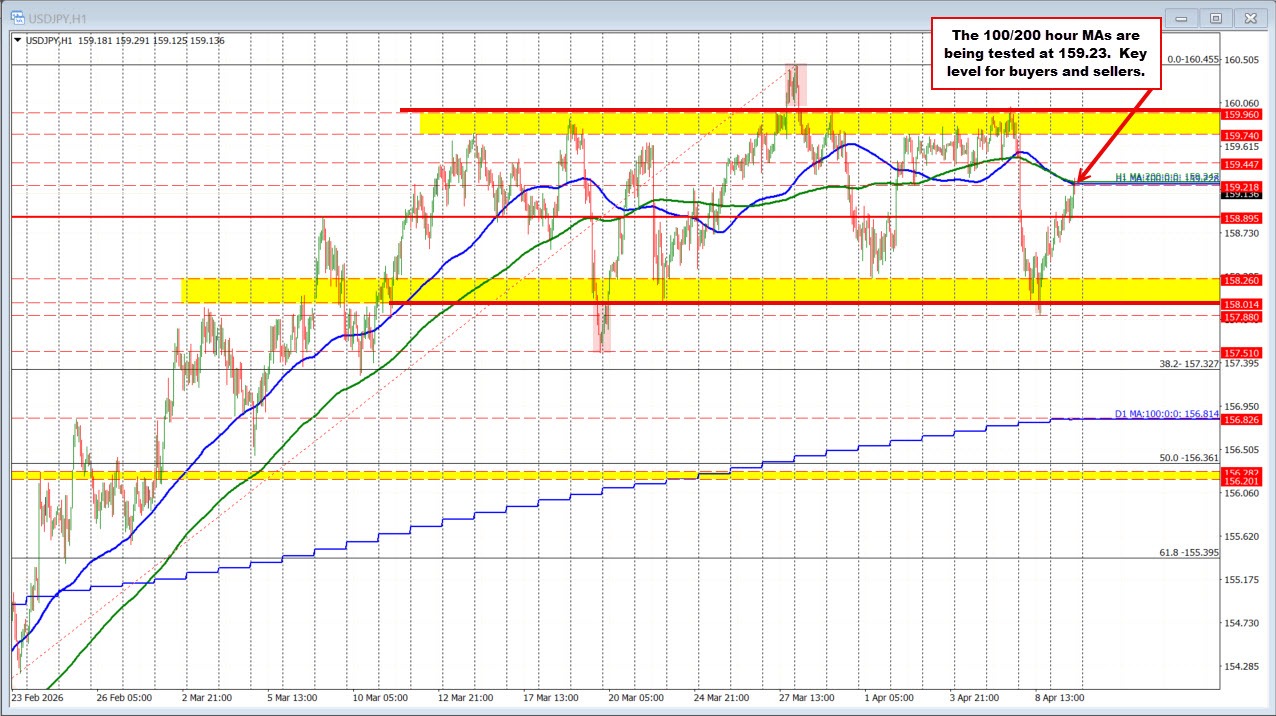The height and width of the screenshot is (716, 1276).
Task: Click the 0.0-160.455 Fibonacci retracement label
Action: pyautogui.click(x=1190, y=58)
